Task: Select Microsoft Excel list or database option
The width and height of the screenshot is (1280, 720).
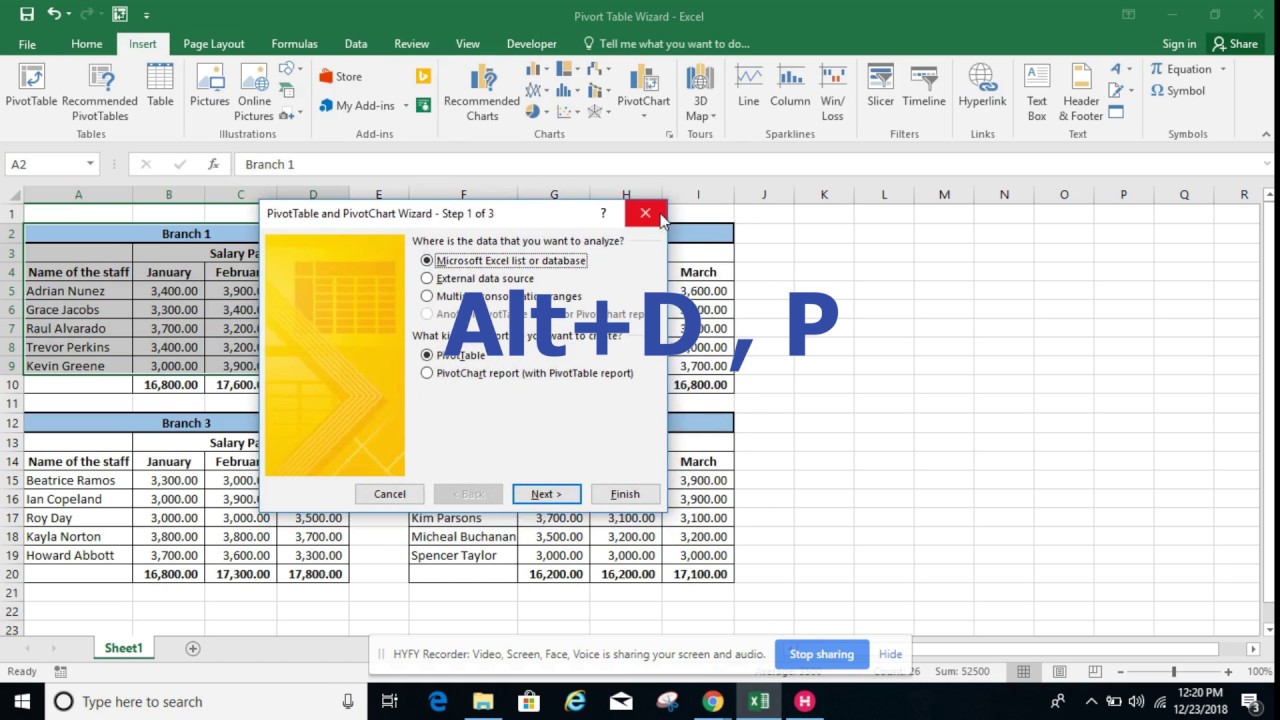Action: coord(504,260)
